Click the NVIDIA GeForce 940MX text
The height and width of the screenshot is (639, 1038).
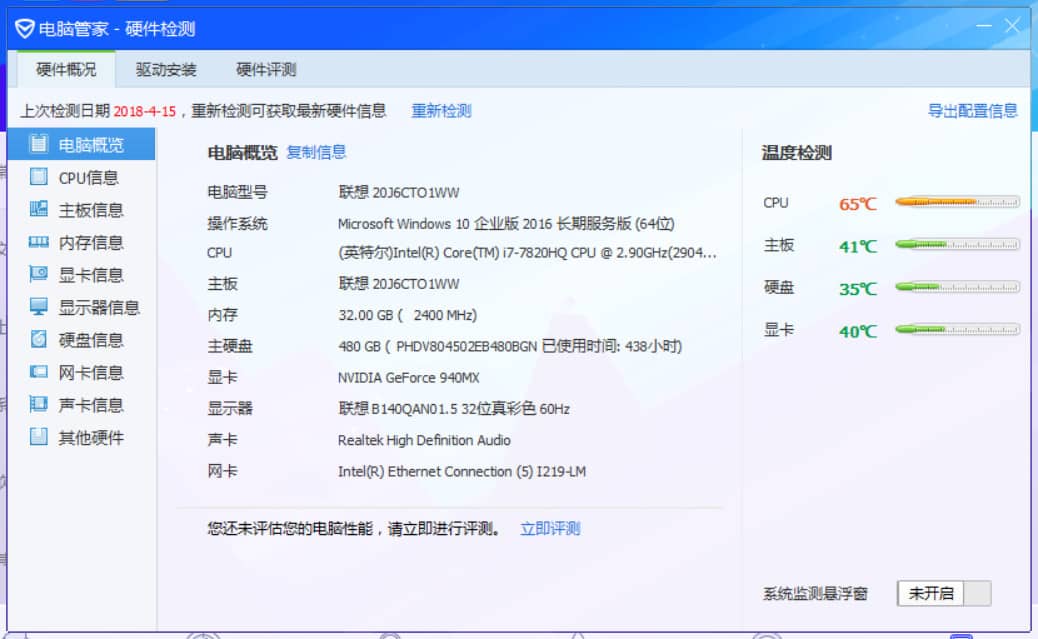(x=408, y=377)
